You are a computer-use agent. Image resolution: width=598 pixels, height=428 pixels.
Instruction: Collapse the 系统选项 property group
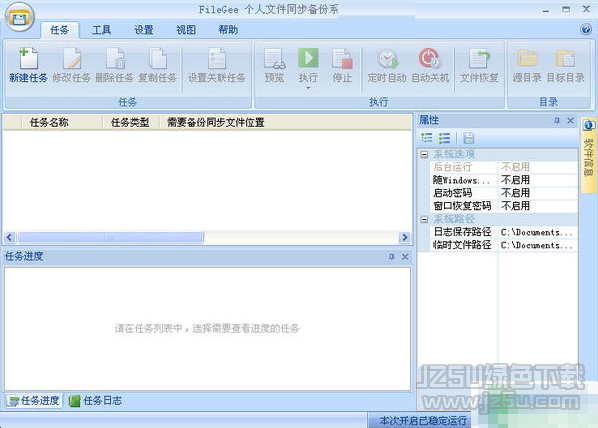pos(424,154)
